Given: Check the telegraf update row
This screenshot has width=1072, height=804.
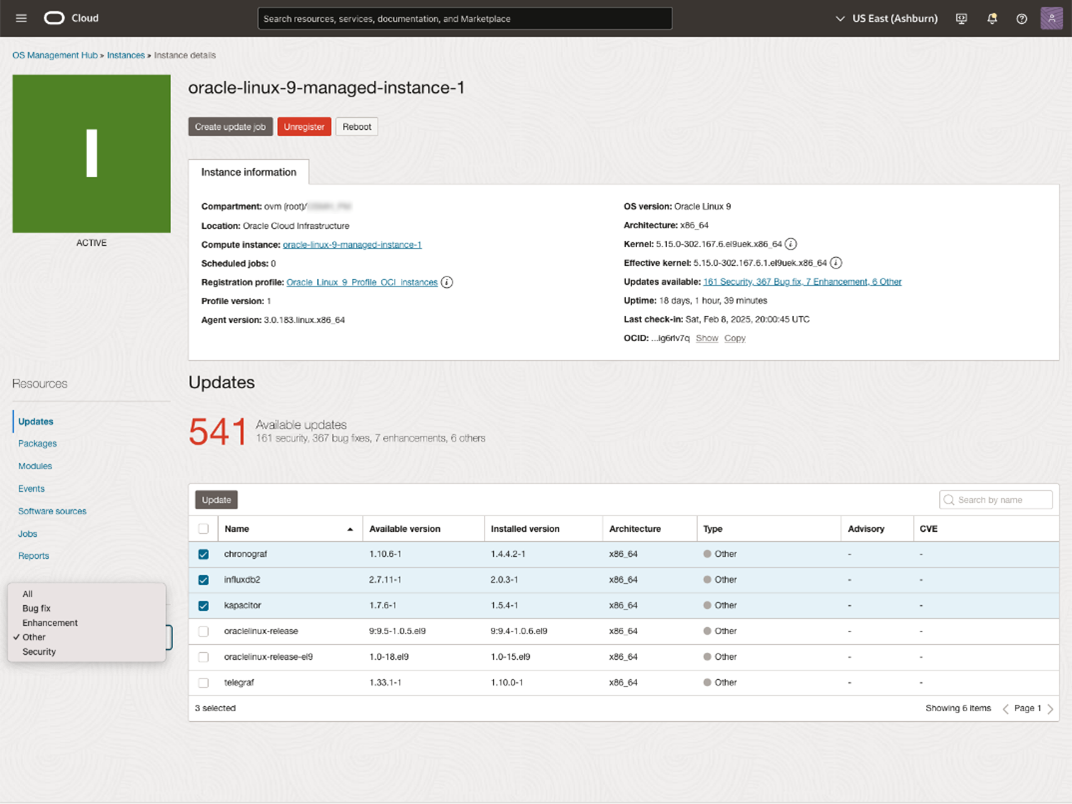Looking at the screenshot, I should click(203, 682).
